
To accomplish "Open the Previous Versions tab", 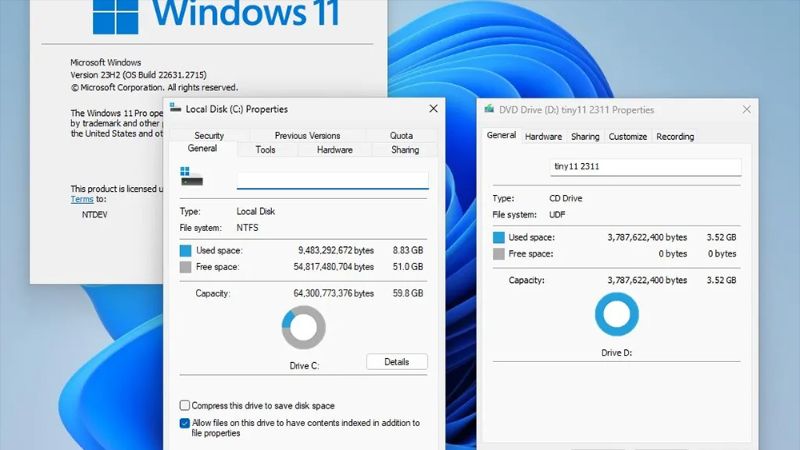I will pos(307,135).
